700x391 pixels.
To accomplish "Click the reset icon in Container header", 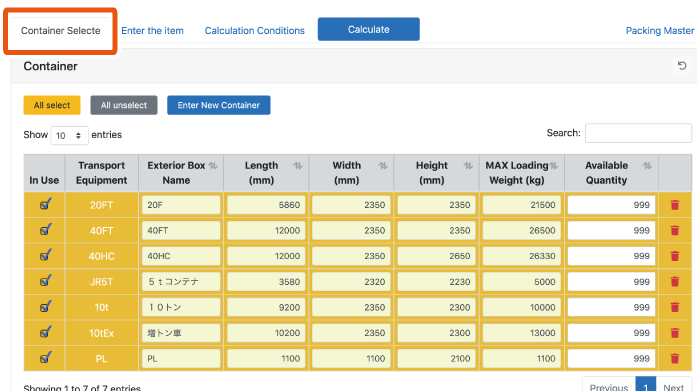I will [x=682, y=66].
